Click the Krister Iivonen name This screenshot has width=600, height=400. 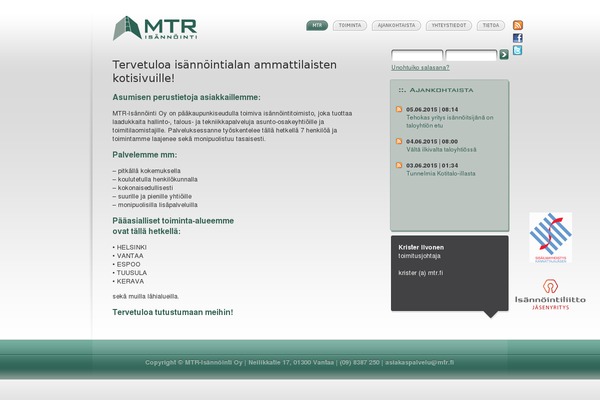(421, 247)
